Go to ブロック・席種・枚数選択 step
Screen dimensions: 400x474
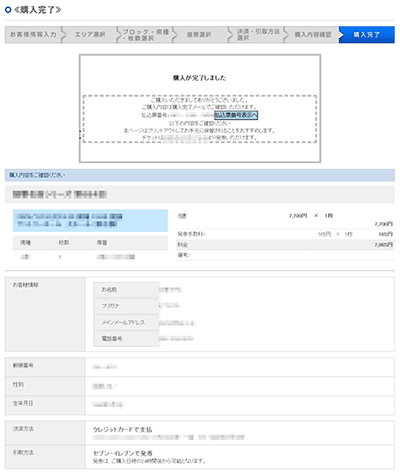(x=145, y=35)
